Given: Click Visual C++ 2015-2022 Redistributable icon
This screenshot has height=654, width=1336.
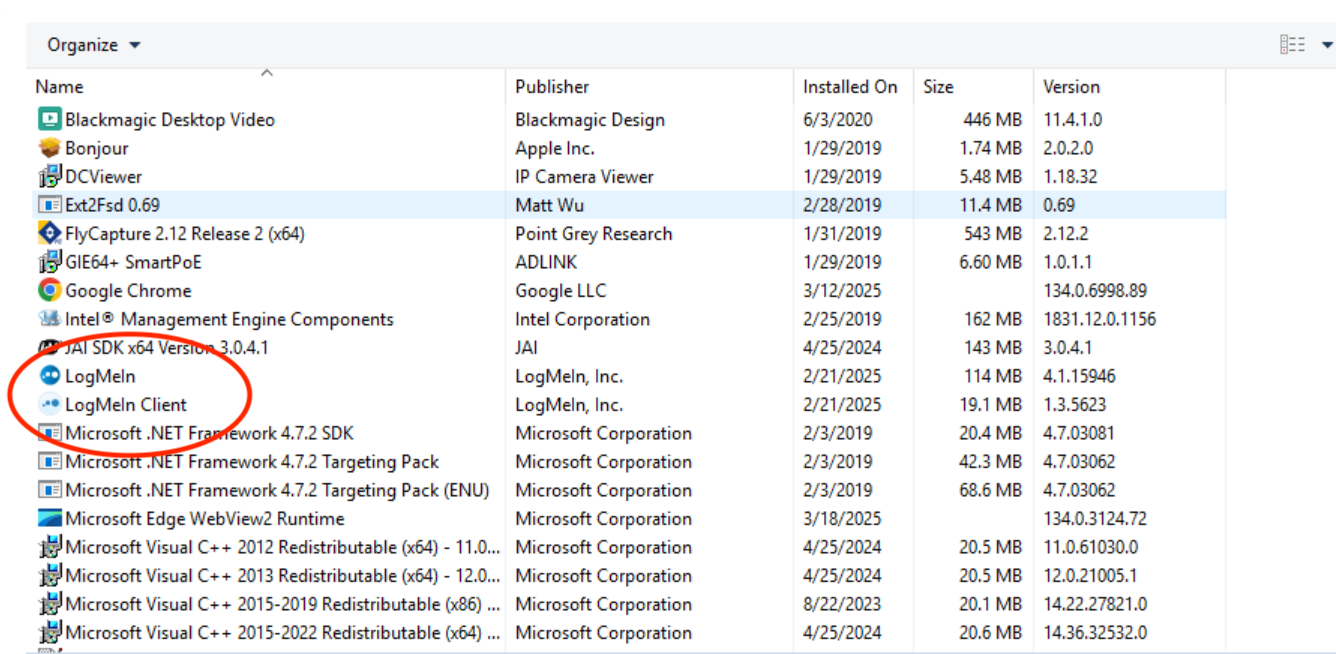Looking at the screenshot, I should pyautogui.click(x=49, y=633).
